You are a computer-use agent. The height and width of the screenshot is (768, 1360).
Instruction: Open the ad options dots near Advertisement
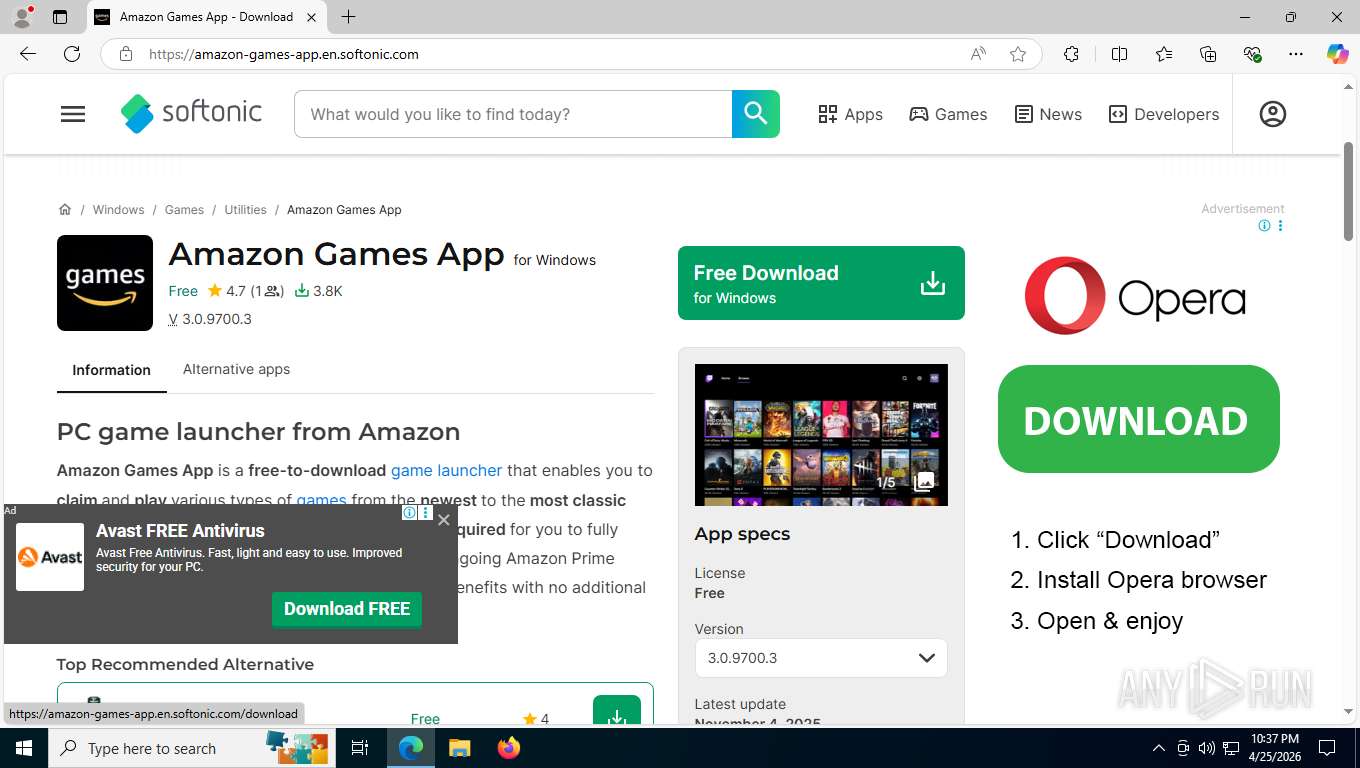pyautogui.click(x=1280, y=226)
